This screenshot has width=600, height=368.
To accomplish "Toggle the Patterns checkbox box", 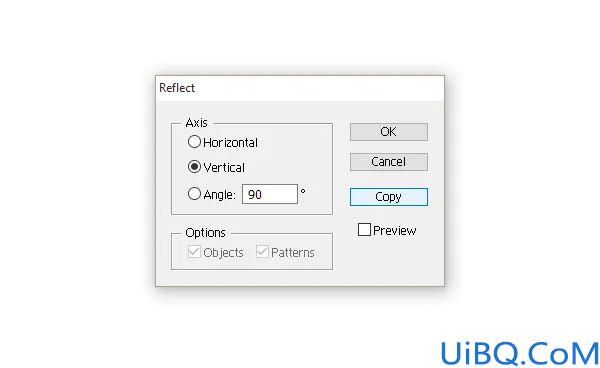I will 262,252.
